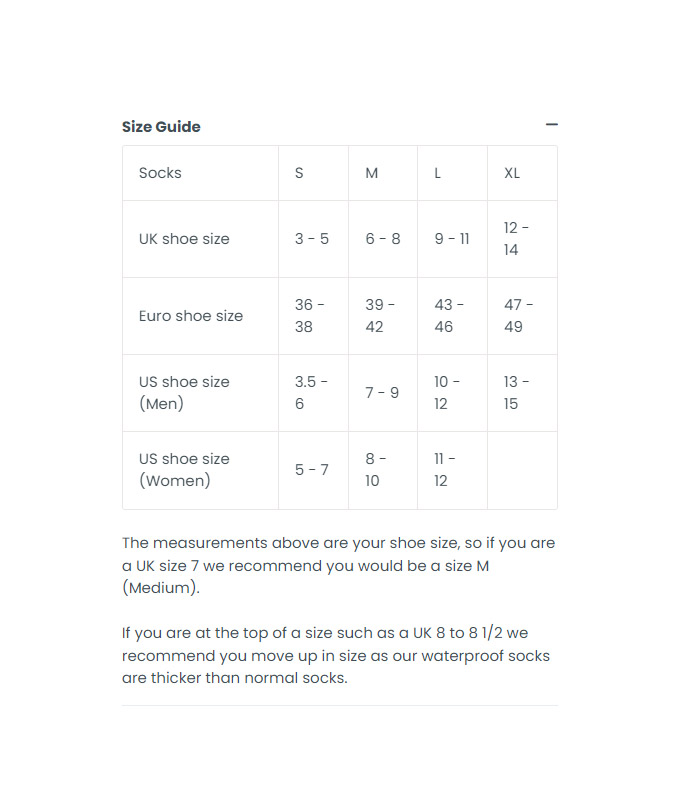Image resolution: width=688 pixels, height=806 pixels.
Task: Collapse the Size Guide minus icon
Action: pos(551,125)
